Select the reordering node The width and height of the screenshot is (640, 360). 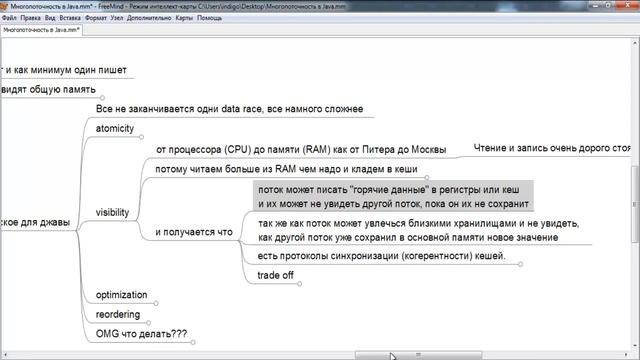(x=118, y=314)
